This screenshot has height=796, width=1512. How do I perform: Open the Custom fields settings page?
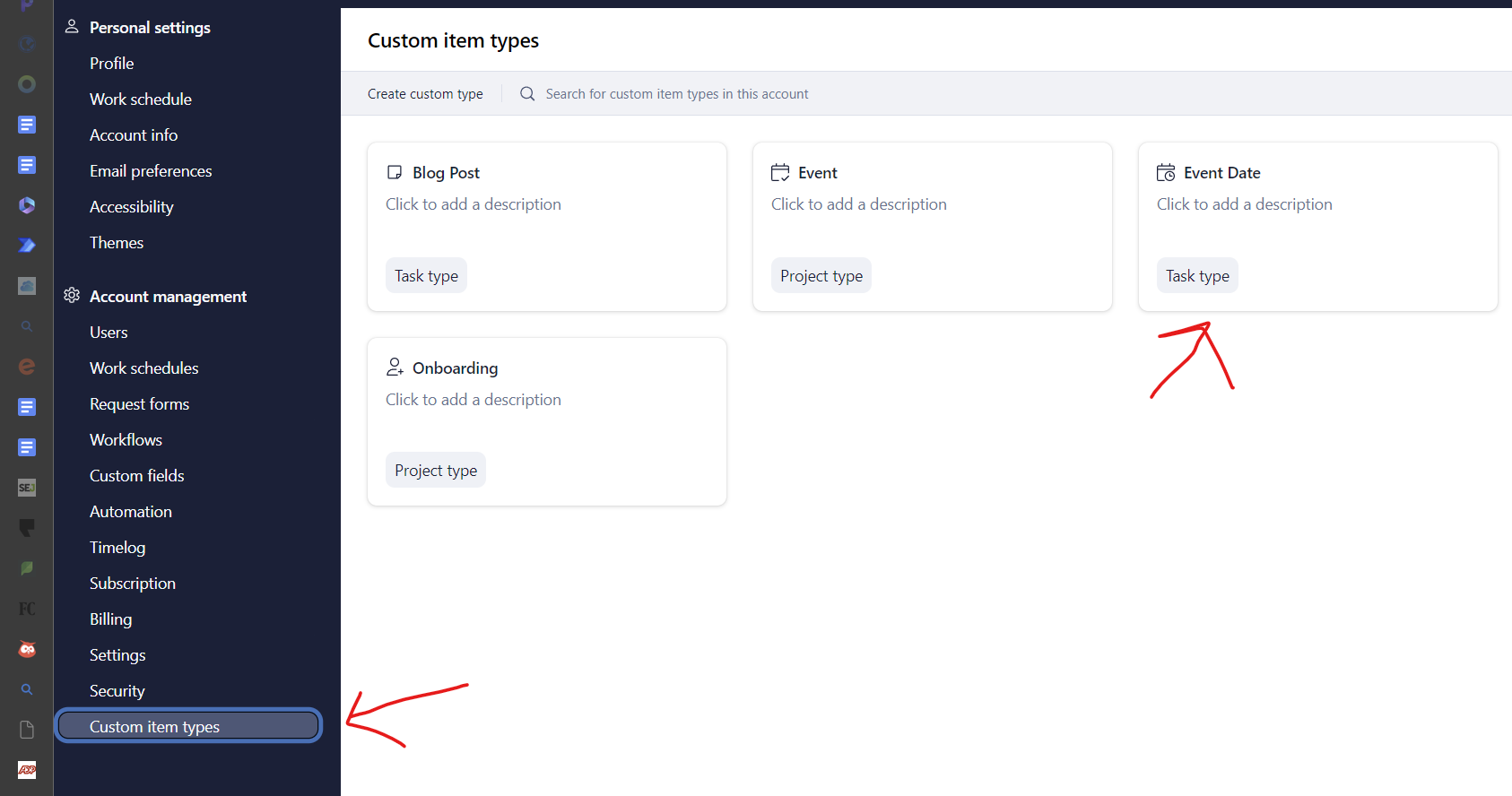click(136, 476)
